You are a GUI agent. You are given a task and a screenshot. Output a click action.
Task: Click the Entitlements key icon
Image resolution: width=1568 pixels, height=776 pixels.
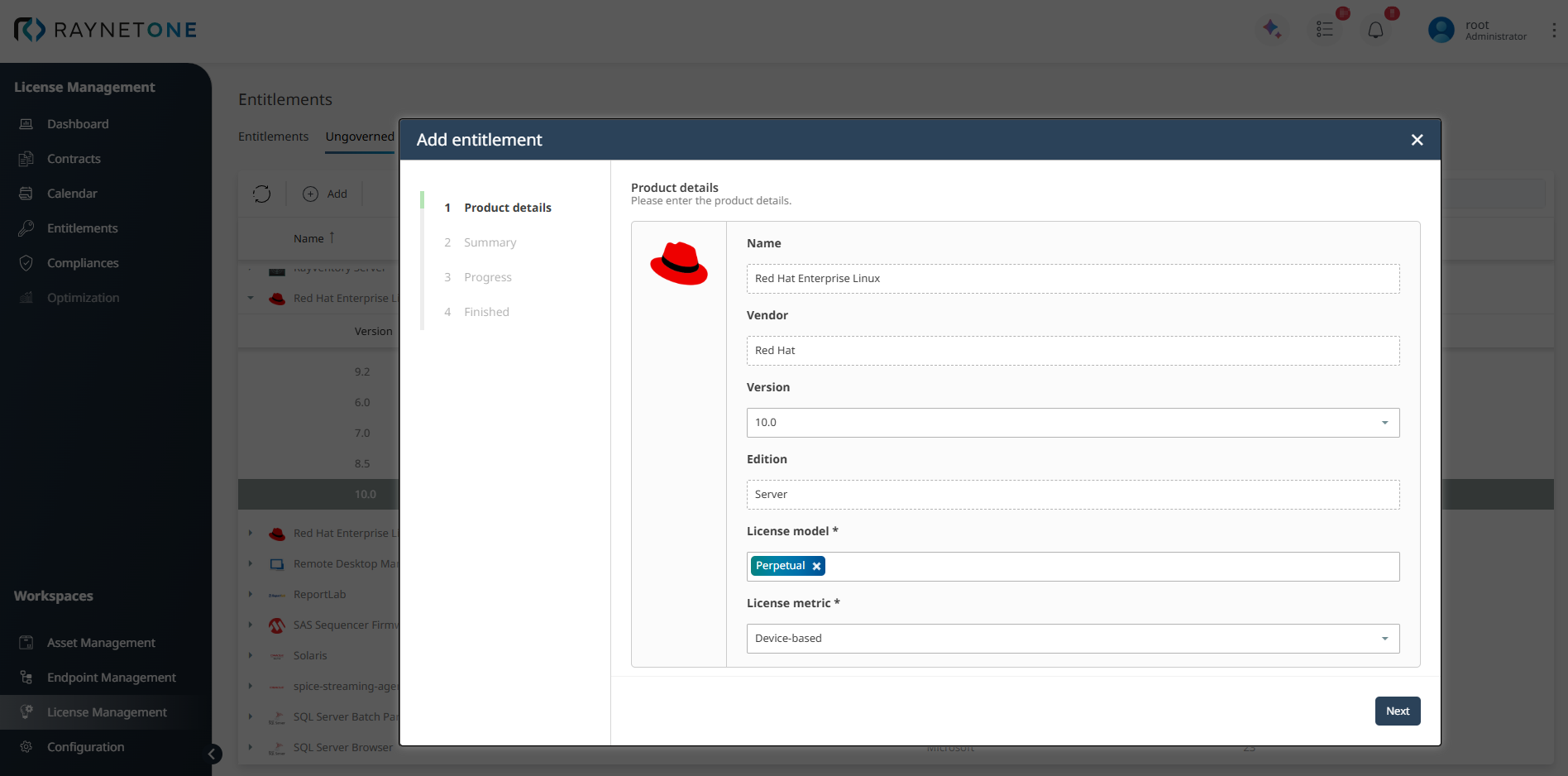[26, 228]
